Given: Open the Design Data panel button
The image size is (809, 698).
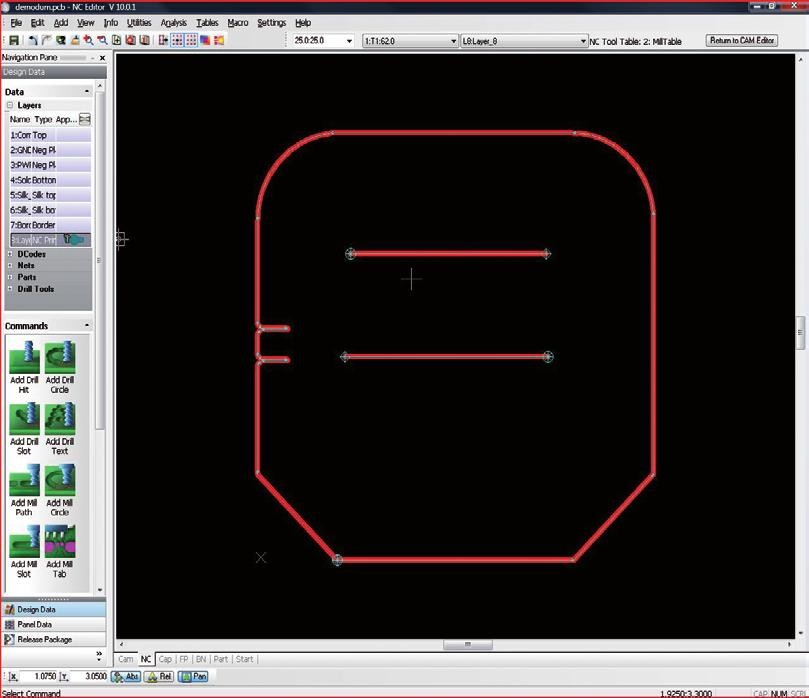Looking at the screenshot, I should [x=54, y=609].
